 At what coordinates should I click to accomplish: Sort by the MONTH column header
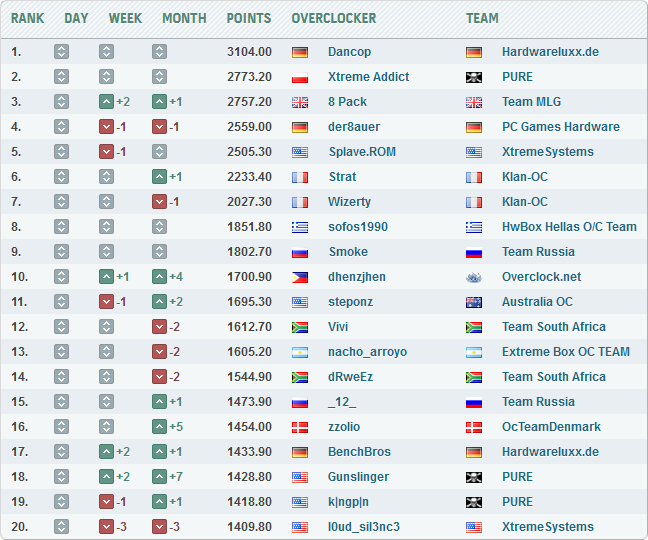184,18
